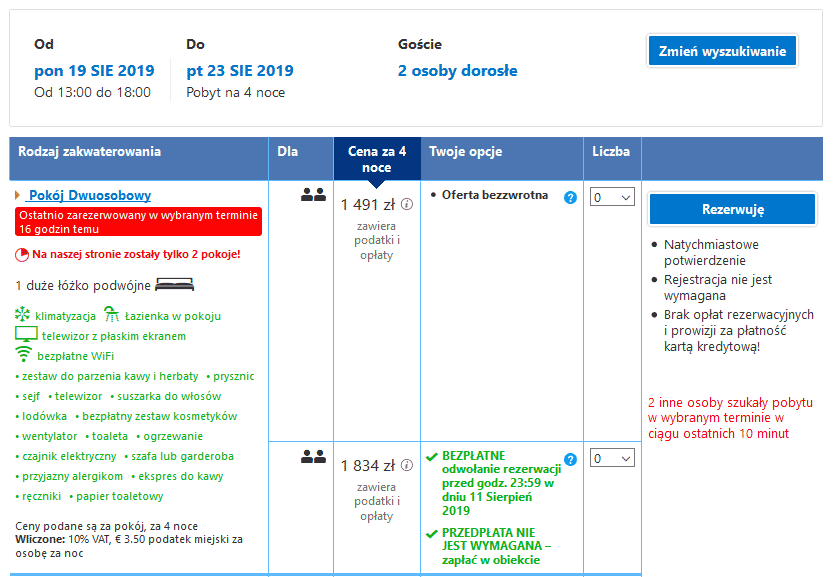Click the Wliczone: 10% VAT tax note
This screenshot has width=833, height=577.
coord(129,546)
